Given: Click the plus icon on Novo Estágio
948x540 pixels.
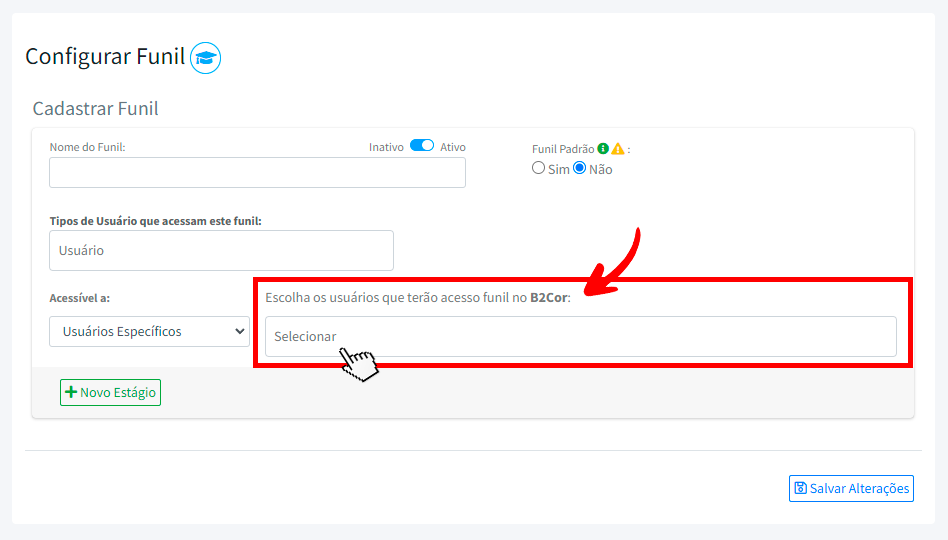Looking at the screenshot, I should point(71,393).
